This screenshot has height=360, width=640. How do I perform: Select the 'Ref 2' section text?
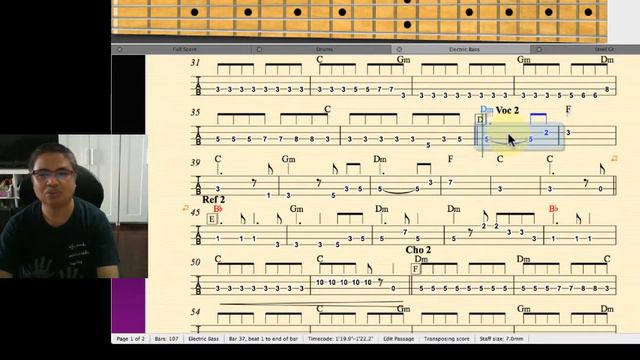pos(213,200)
